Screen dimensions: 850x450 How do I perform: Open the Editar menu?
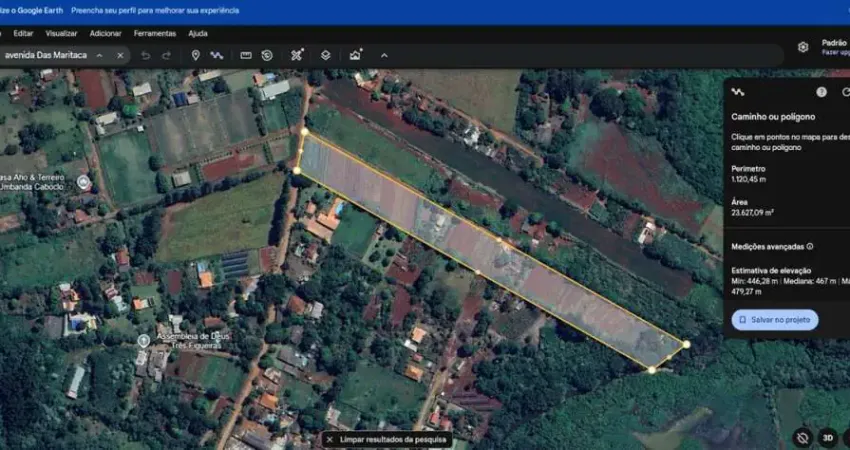23,34
